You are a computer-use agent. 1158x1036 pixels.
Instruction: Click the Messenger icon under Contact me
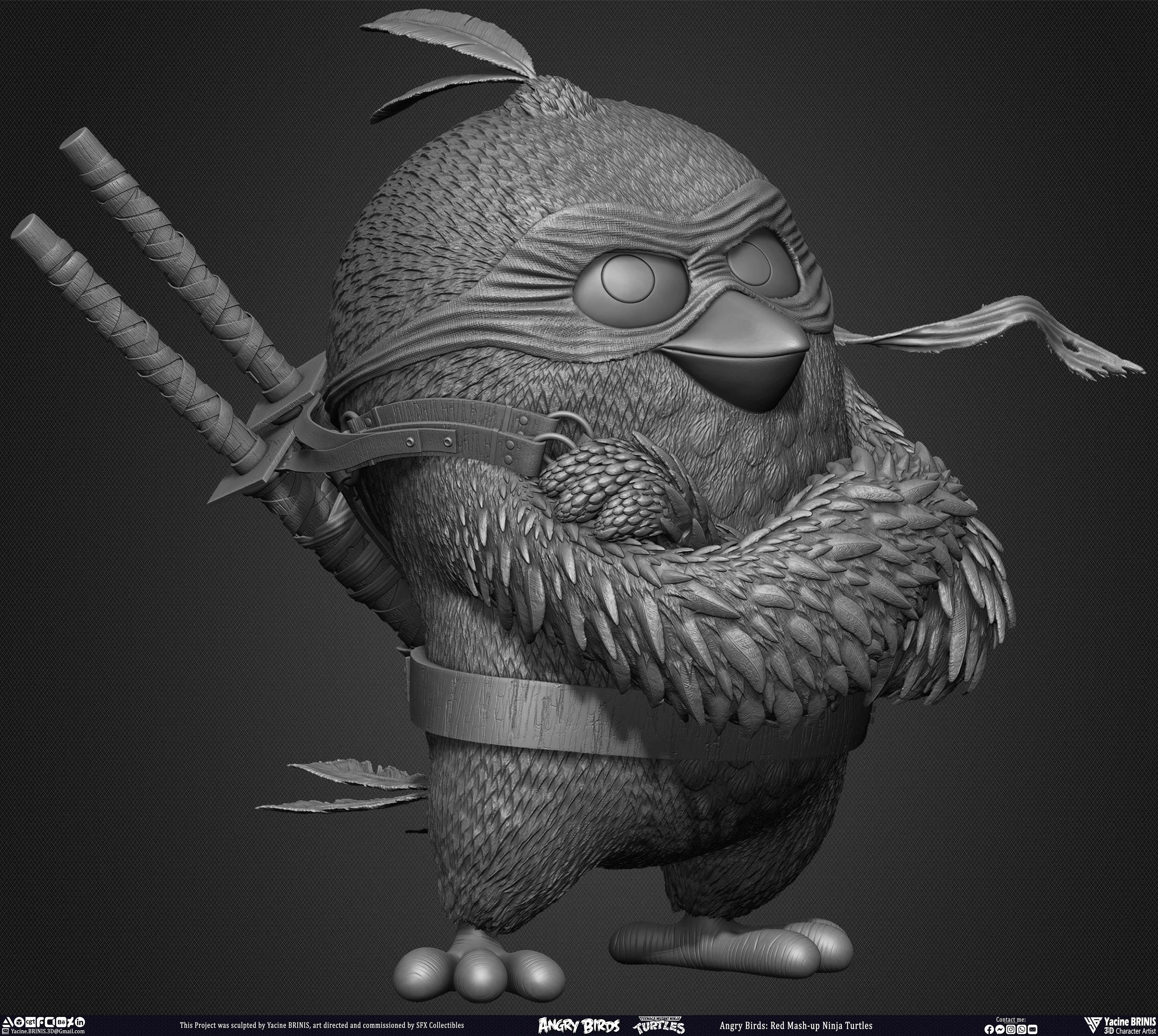click(x=1000, y=1029)
